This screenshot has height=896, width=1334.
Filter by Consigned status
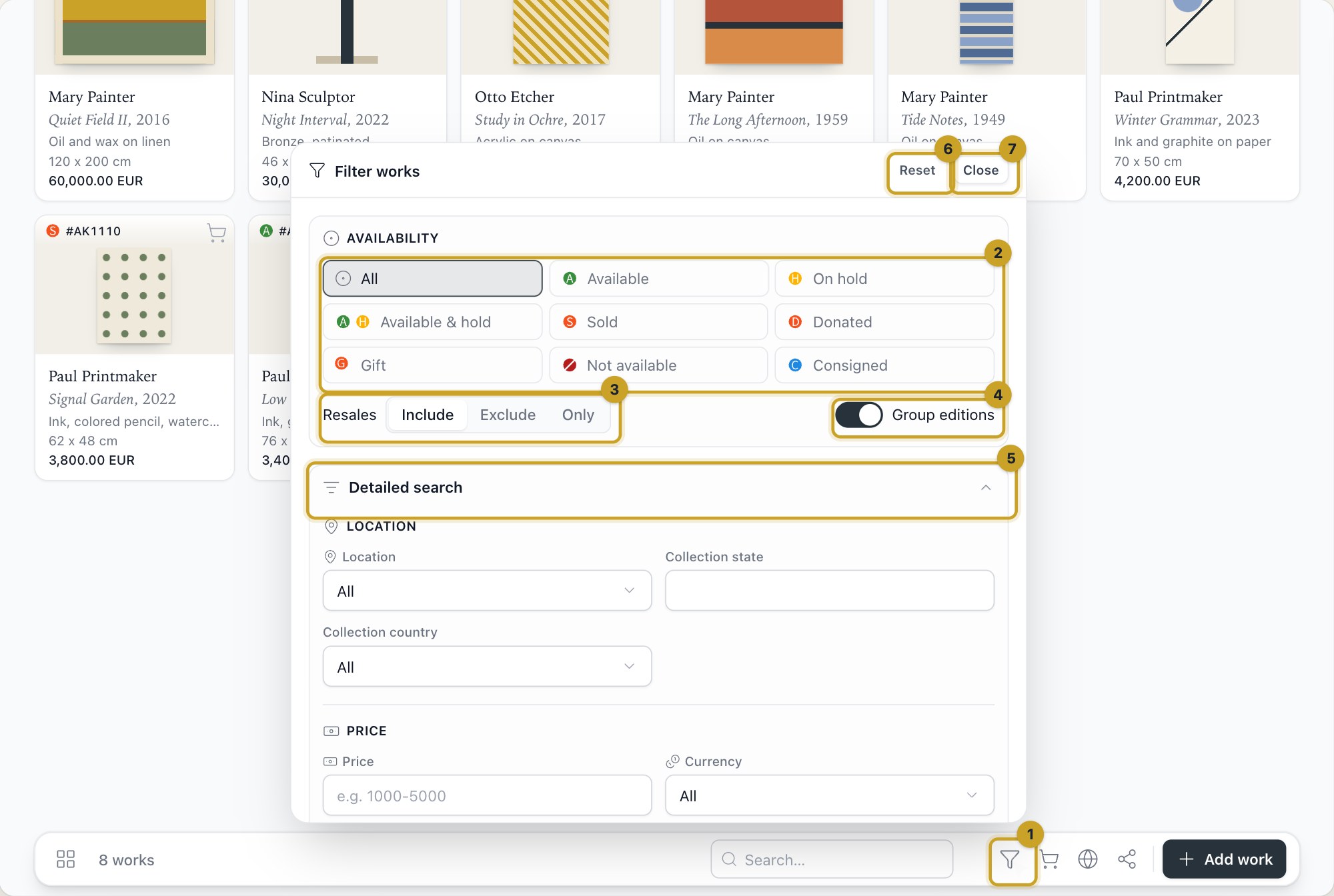(x=884, y=365)
